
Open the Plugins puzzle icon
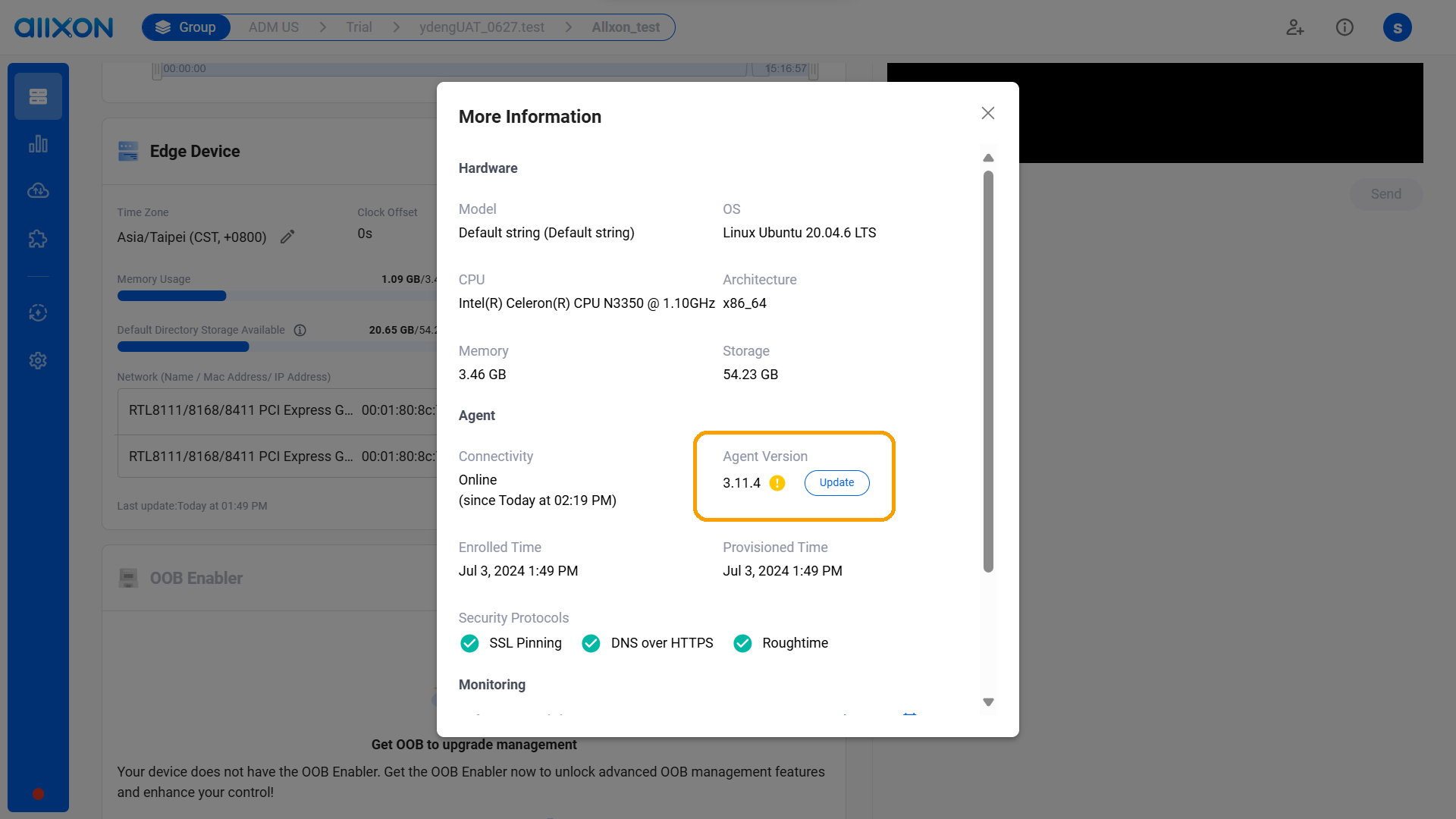pos(38,238)
